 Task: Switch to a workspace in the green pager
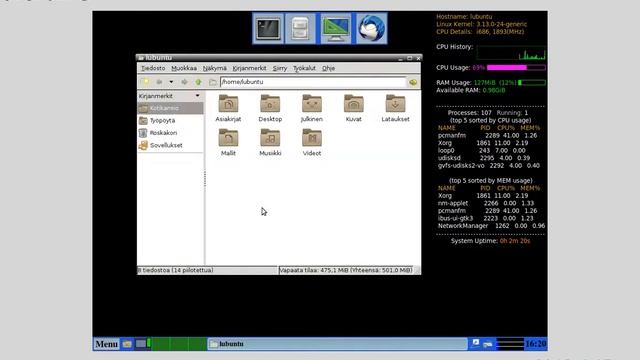(x=180, y=344)
